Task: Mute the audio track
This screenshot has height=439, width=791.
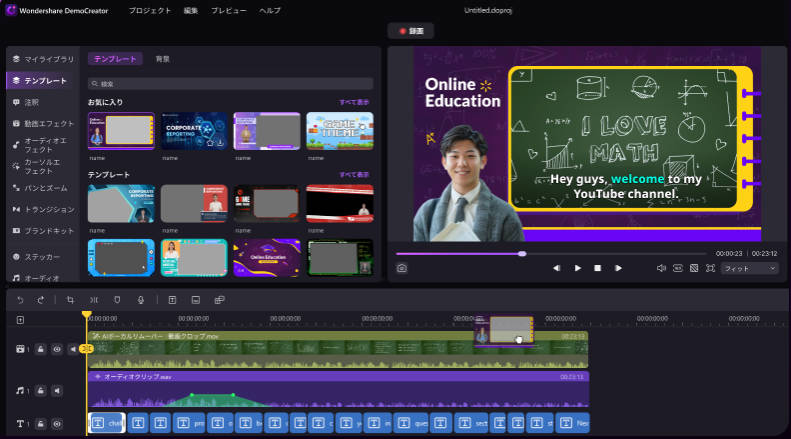Action: click(57, 391)
